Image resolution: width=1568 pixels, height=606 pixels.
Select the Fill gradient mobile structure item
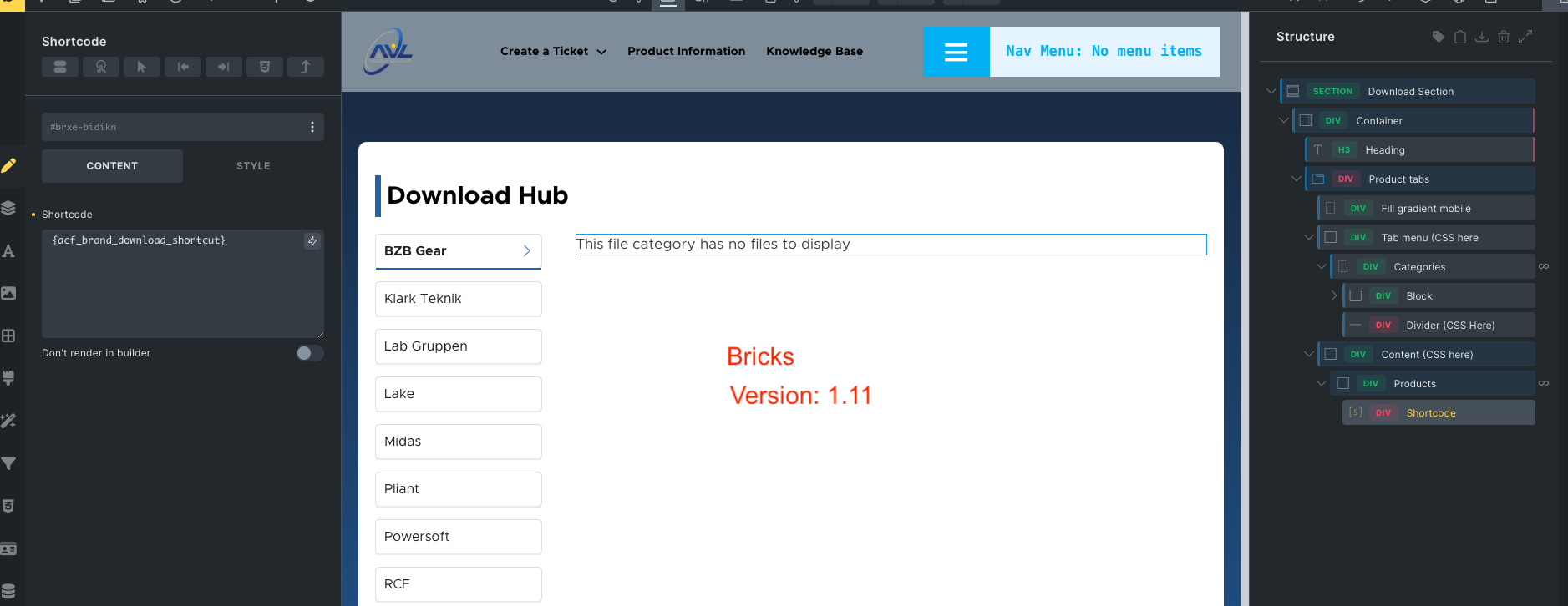[x=1427, y=209]
